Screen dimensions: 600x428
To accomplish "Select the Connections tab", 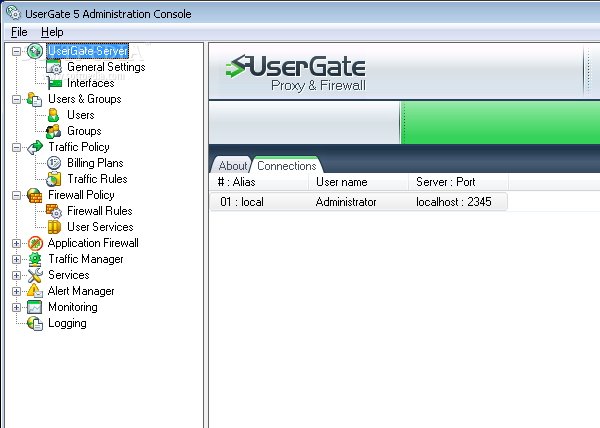I will pyautogui.click(x=287, y=166).
